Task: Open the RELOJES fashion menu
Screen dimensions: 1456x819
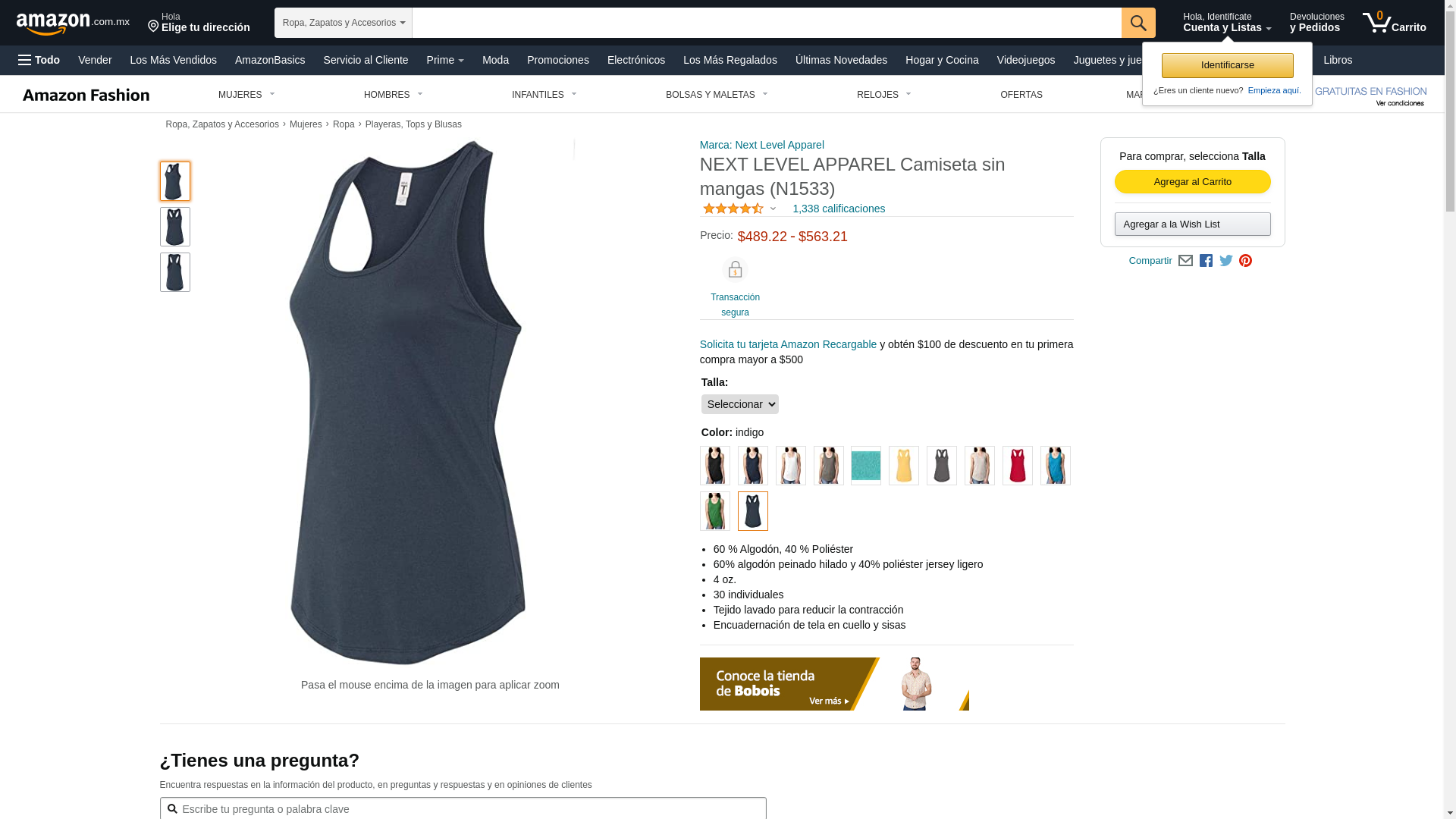Action: click(883, 95)
